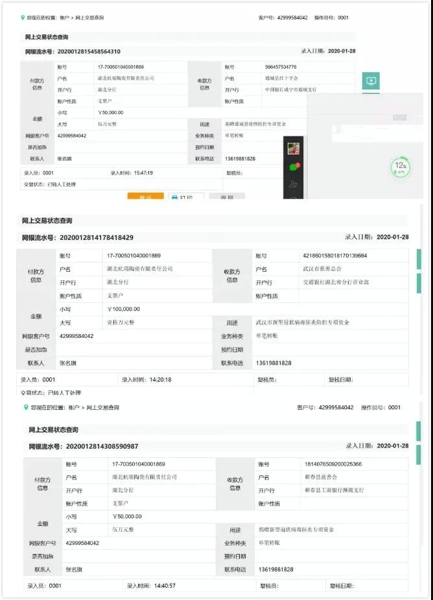Click the printer icon on 打印 button

click(x=174, y=197)
